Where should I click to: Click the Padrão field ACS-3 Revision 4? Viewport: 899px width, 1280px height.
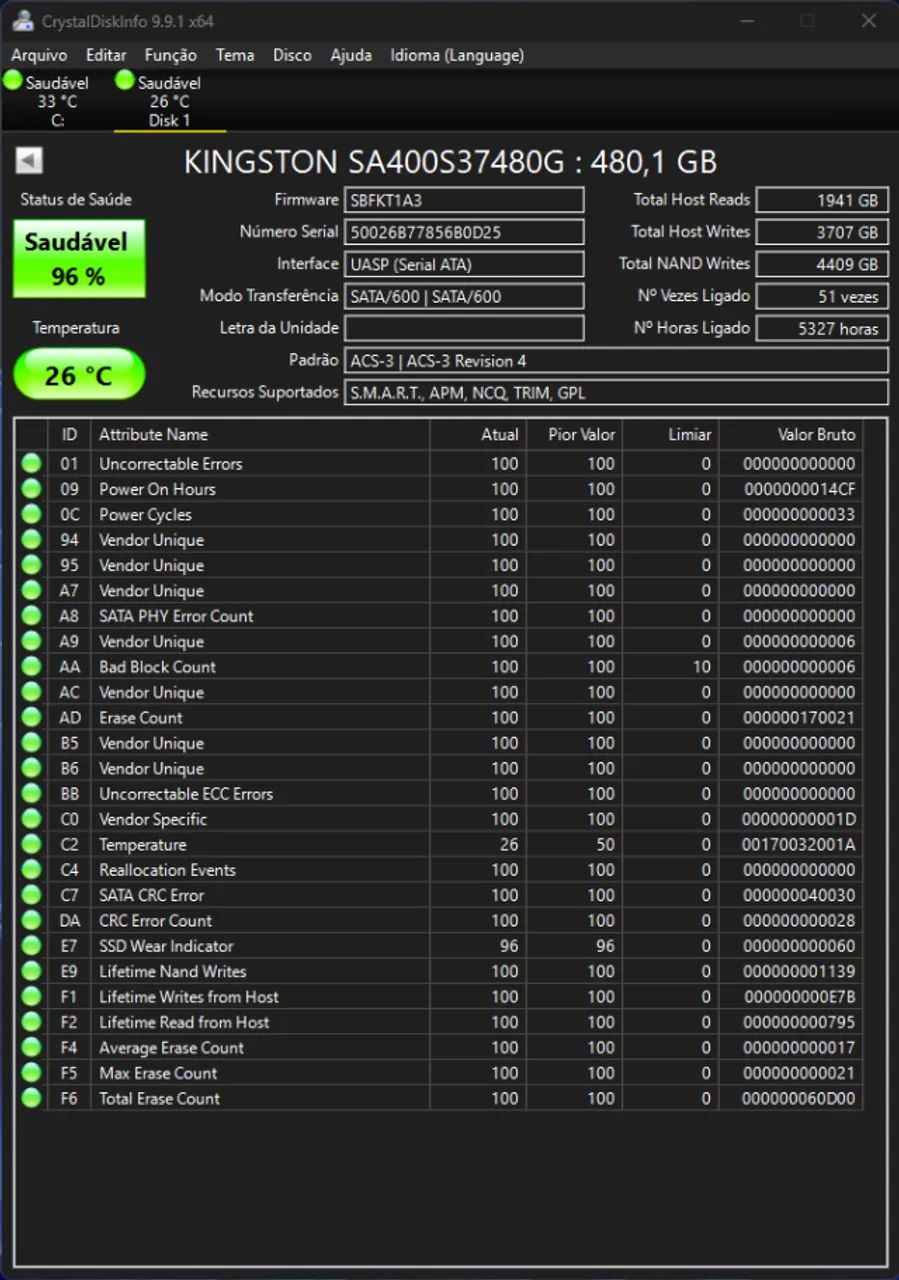(x=616, y=360)
